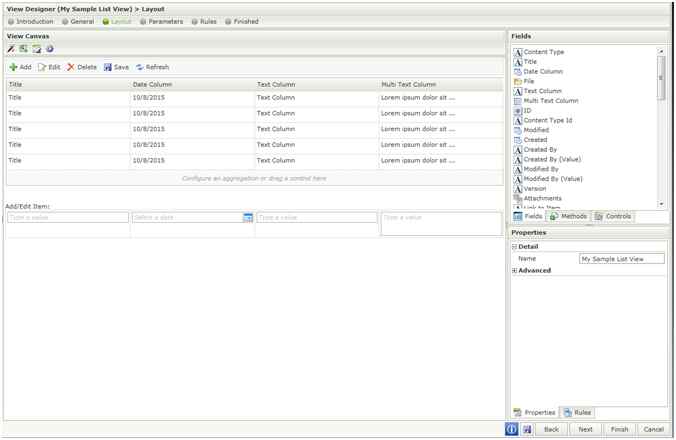Click the Fields list scrollbar thumb
This screenshot has height=440, width=676.
(661, 78)
